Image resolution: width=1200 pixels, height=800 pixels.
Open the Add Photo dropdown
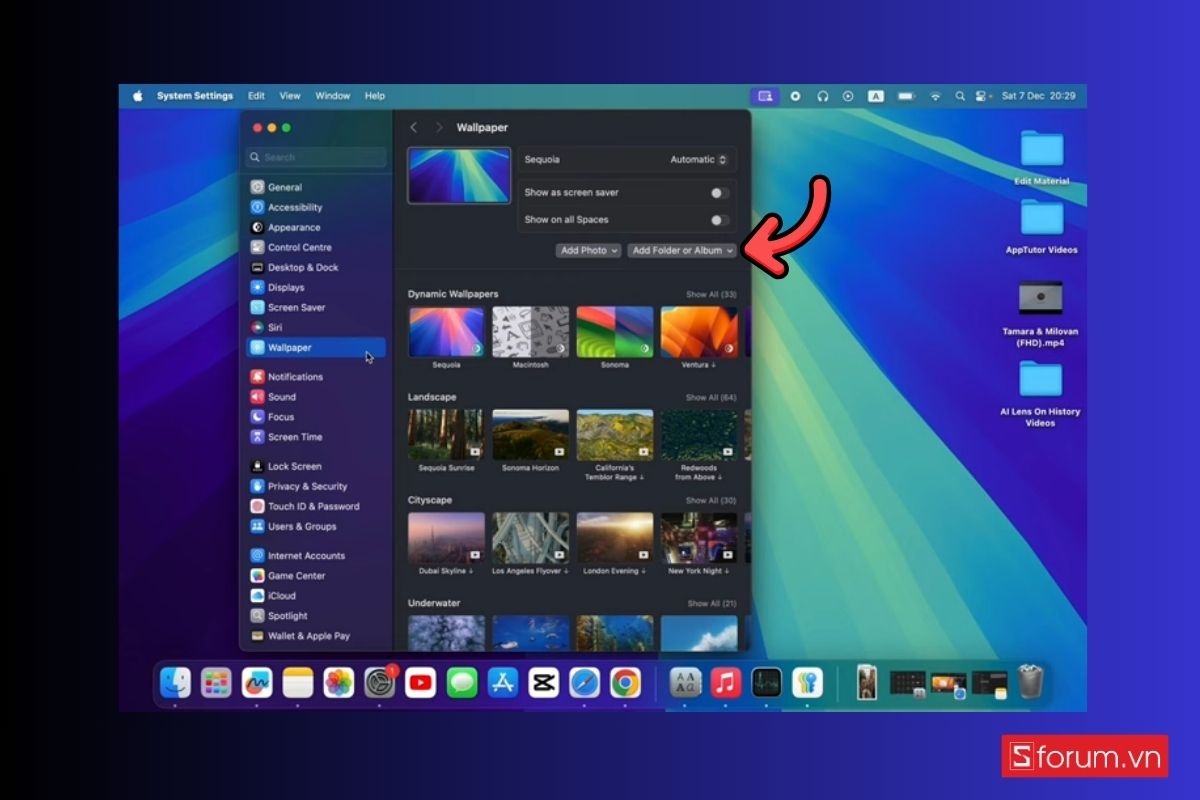click(589, 250)
